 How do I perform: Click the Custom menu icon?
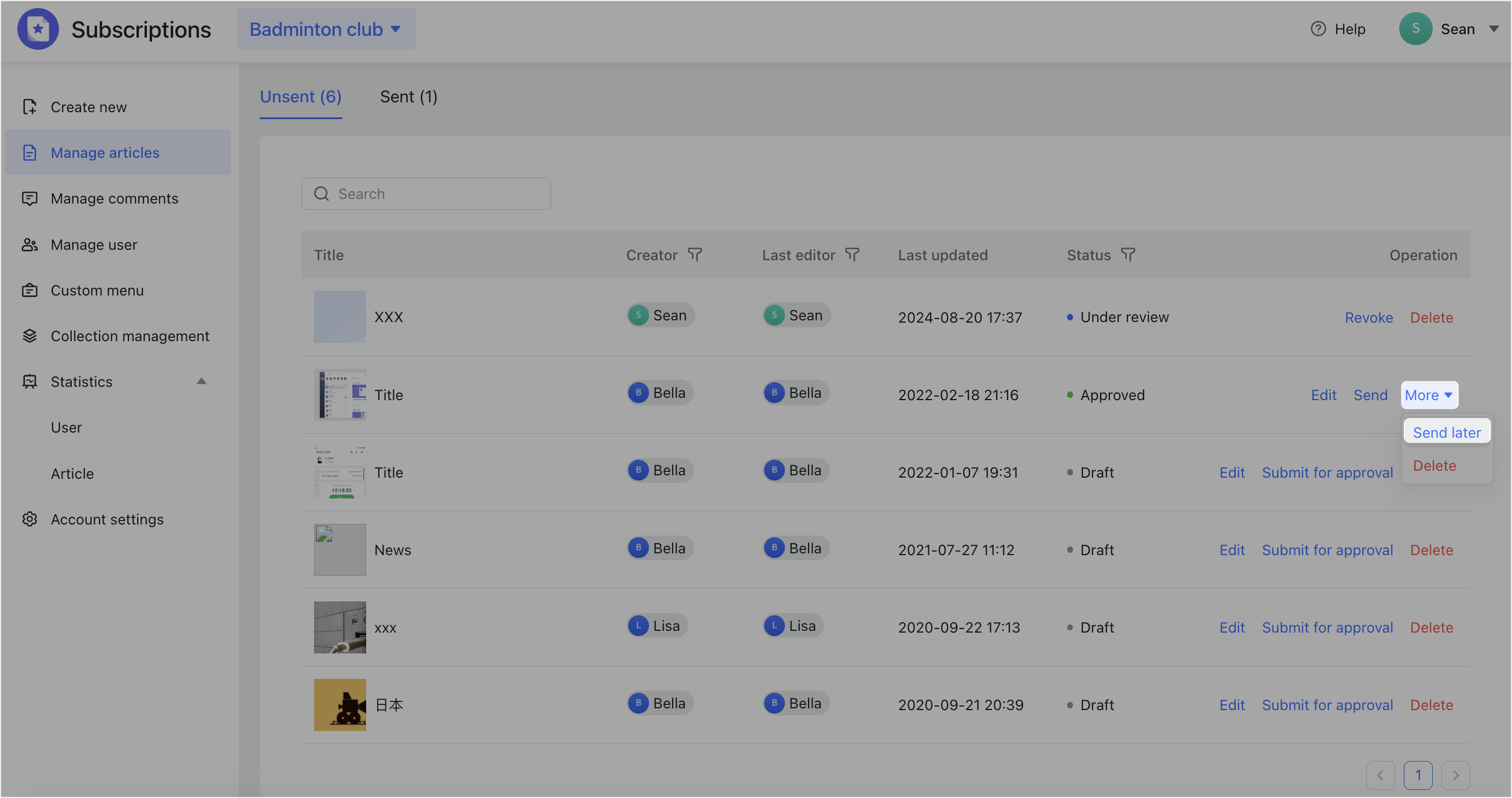pyautogui.click(x=30, y=290)
